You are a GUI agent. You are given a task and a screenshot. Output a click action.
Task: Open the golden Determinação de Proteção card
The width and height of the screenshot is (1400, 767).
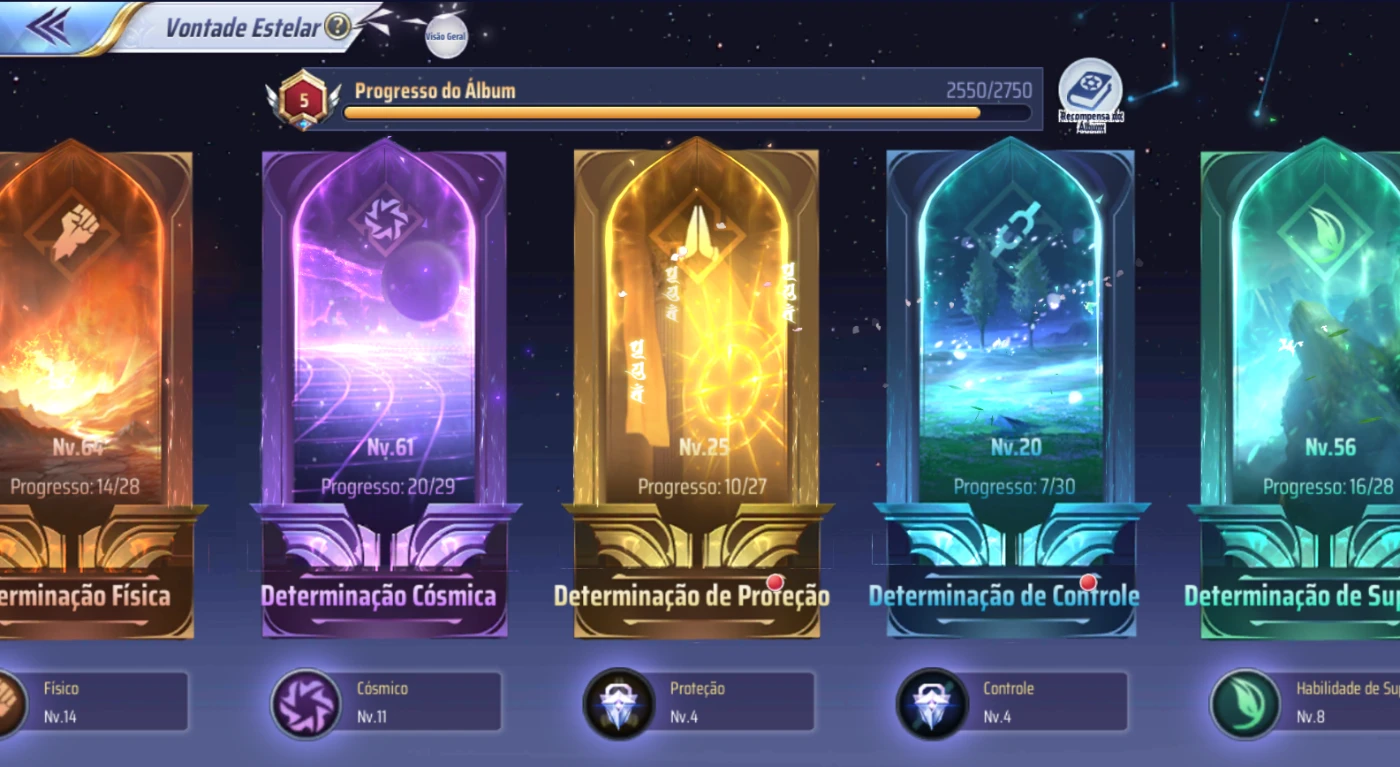point(696,390)
